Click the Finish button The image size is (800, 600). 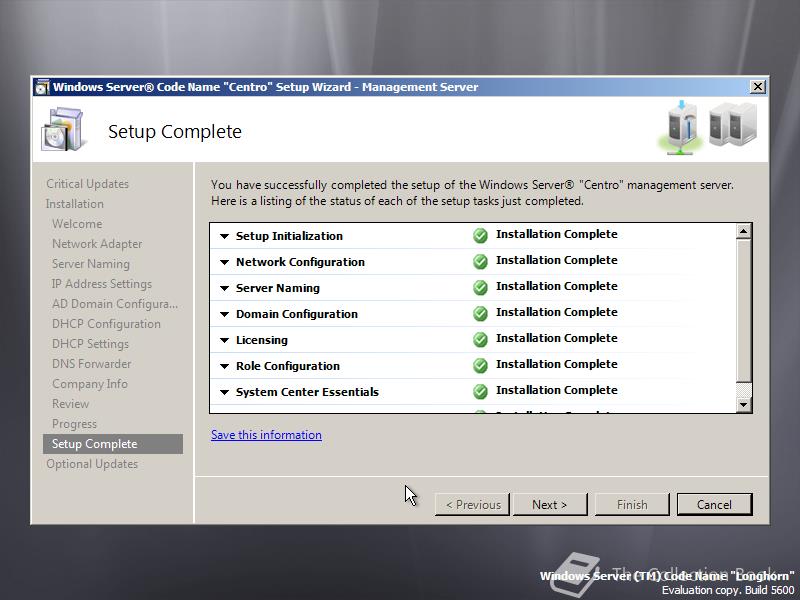click(632, 505)
